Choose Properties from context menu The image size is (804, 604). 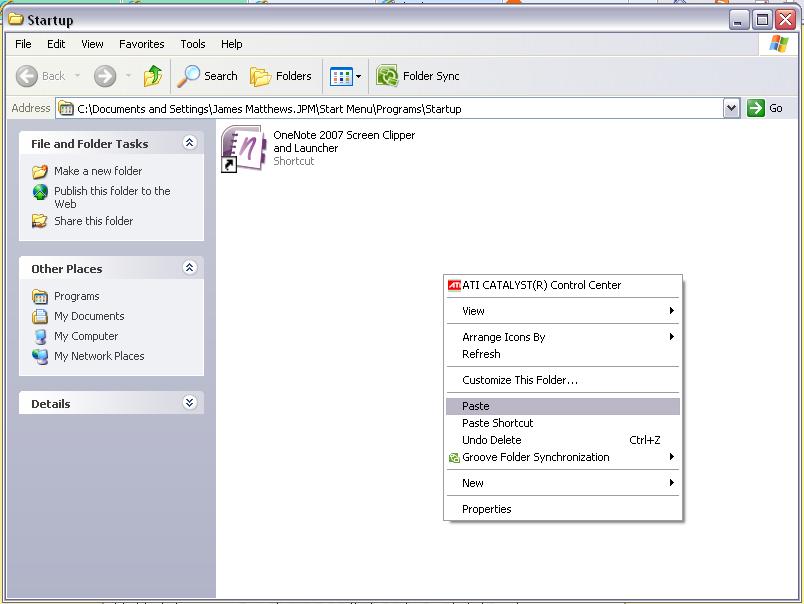[x=563, y=509]
